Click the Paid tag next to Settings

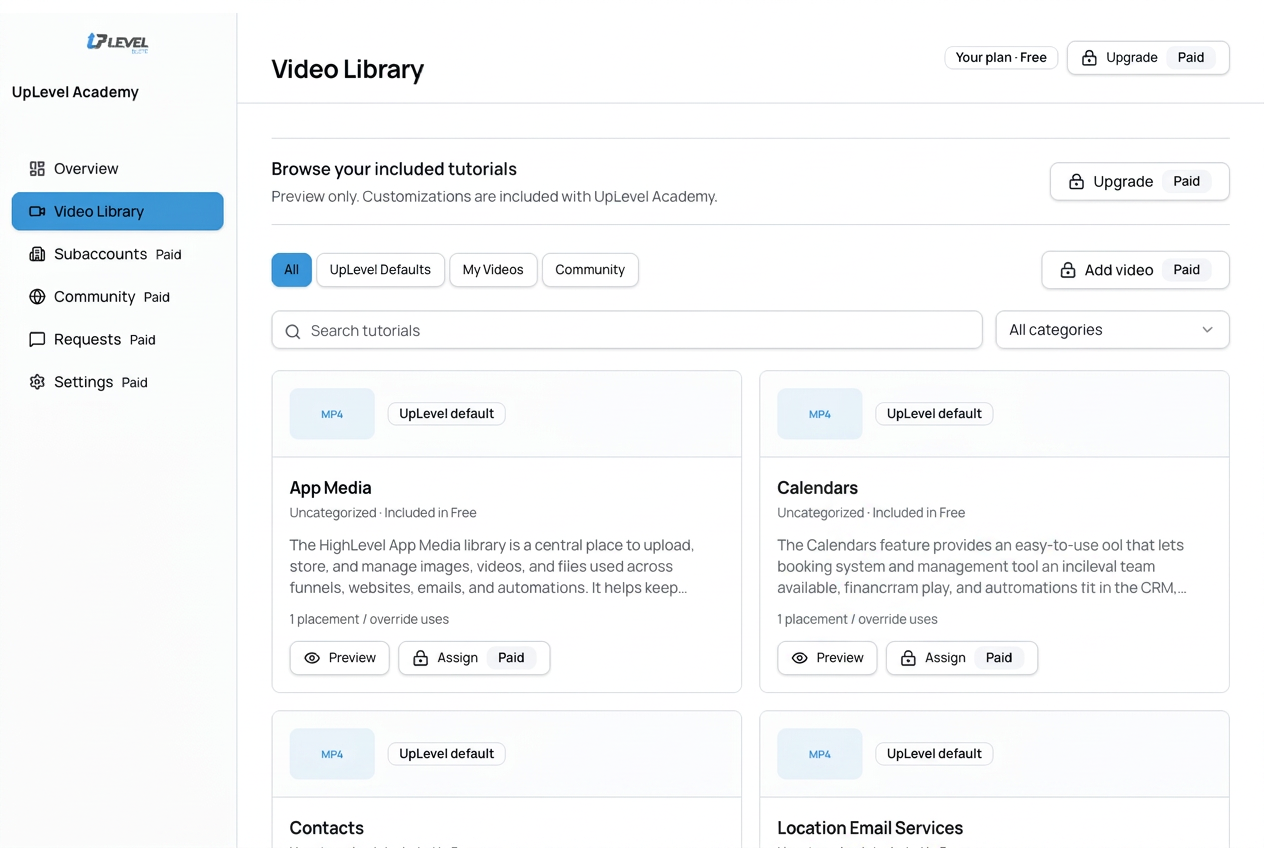click(135, 383)
